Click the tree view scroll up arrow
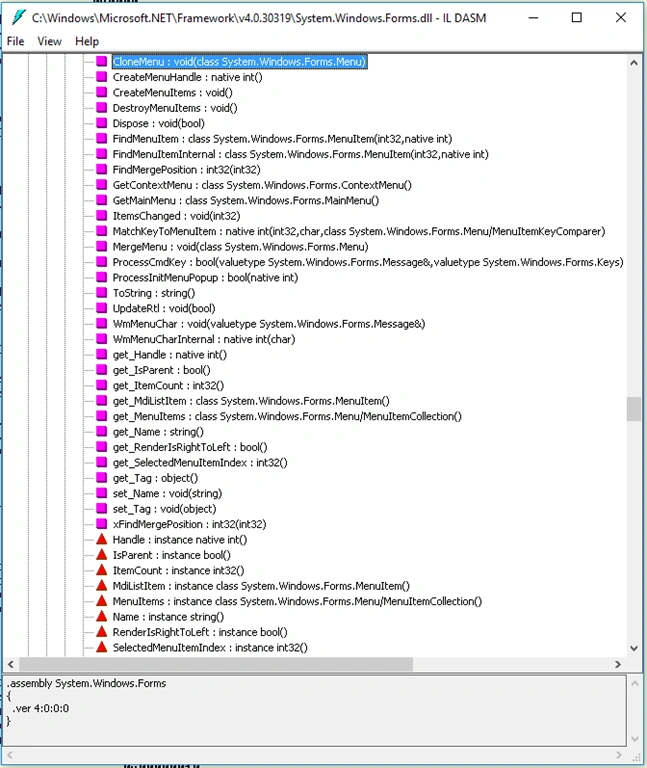647x768 pixels. (634, 63)
